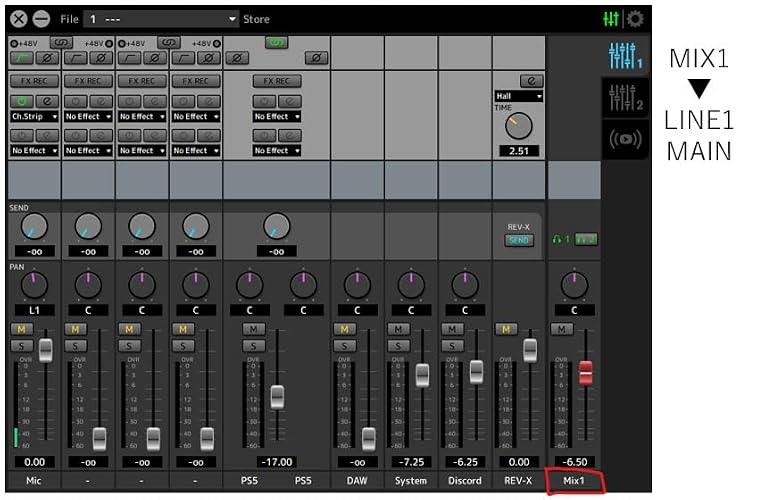
Task: Invert phase on the Mic channel
Action: (47, 58)
